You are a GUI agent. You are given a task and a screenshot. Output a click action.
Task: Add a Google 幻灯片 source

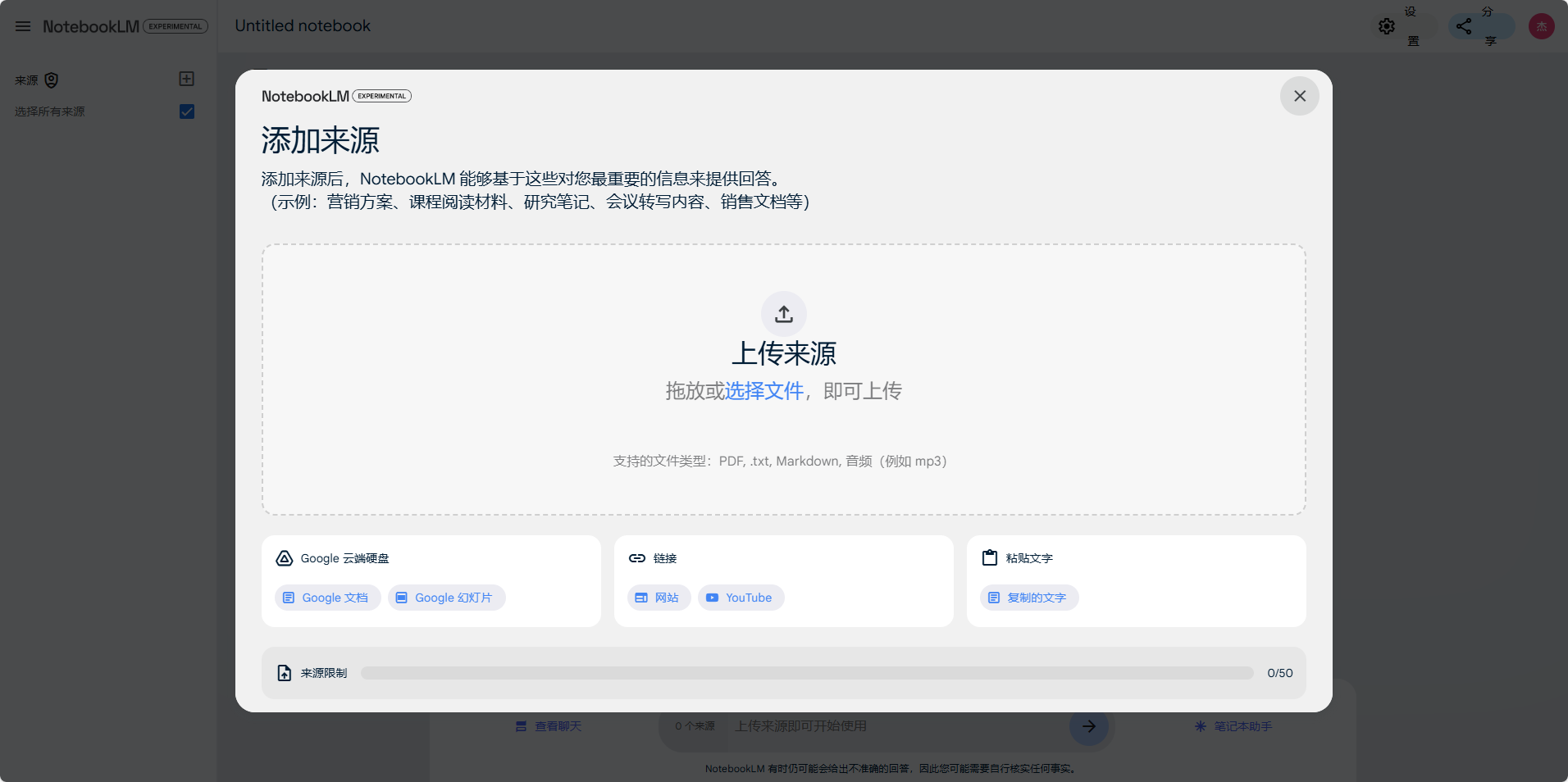pos(446,598)
